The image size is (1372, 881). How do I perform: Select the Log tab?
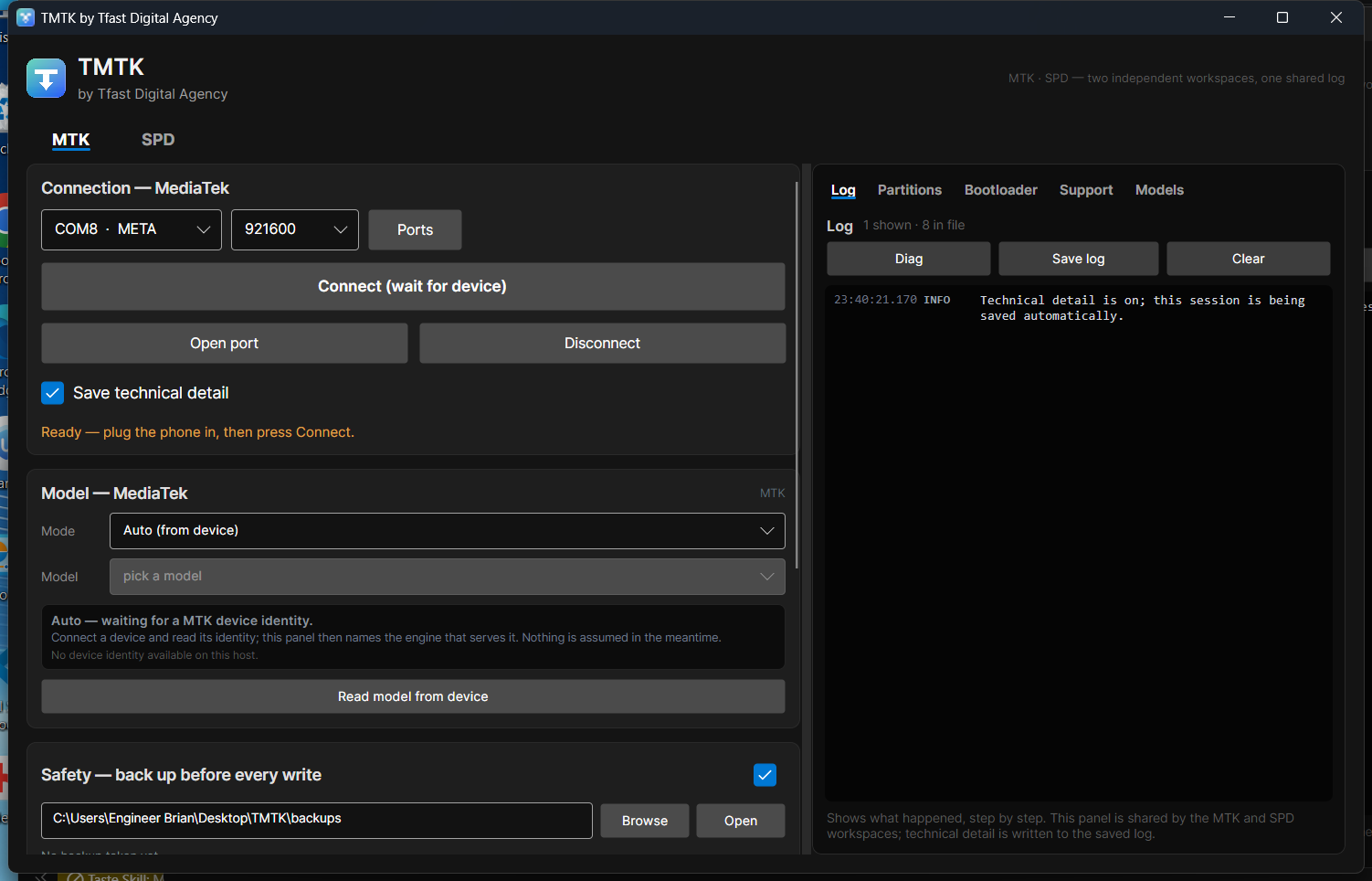click(x=843, y=190)
